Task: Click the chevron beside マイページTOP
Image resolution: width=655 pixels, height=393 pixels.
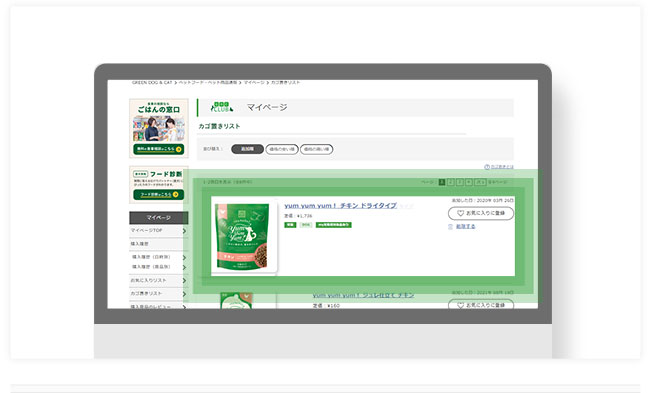Action: point(184,231)
